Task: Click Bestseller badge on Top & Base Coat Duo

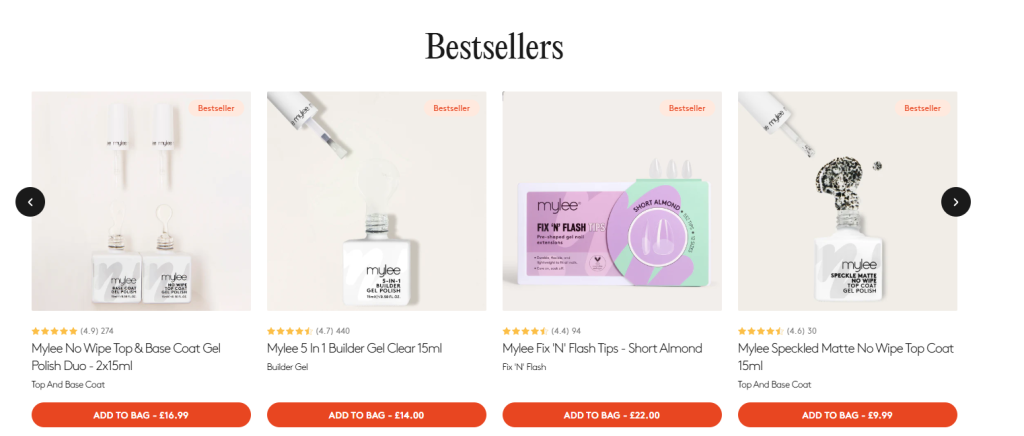Action: click(x=216, y=108)
